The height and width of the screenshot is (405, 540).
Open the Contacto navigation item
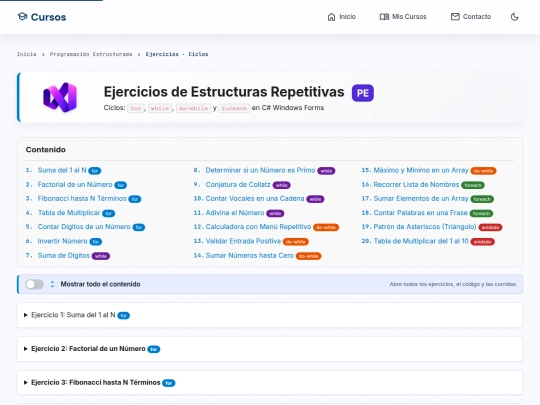click(471, 17)
